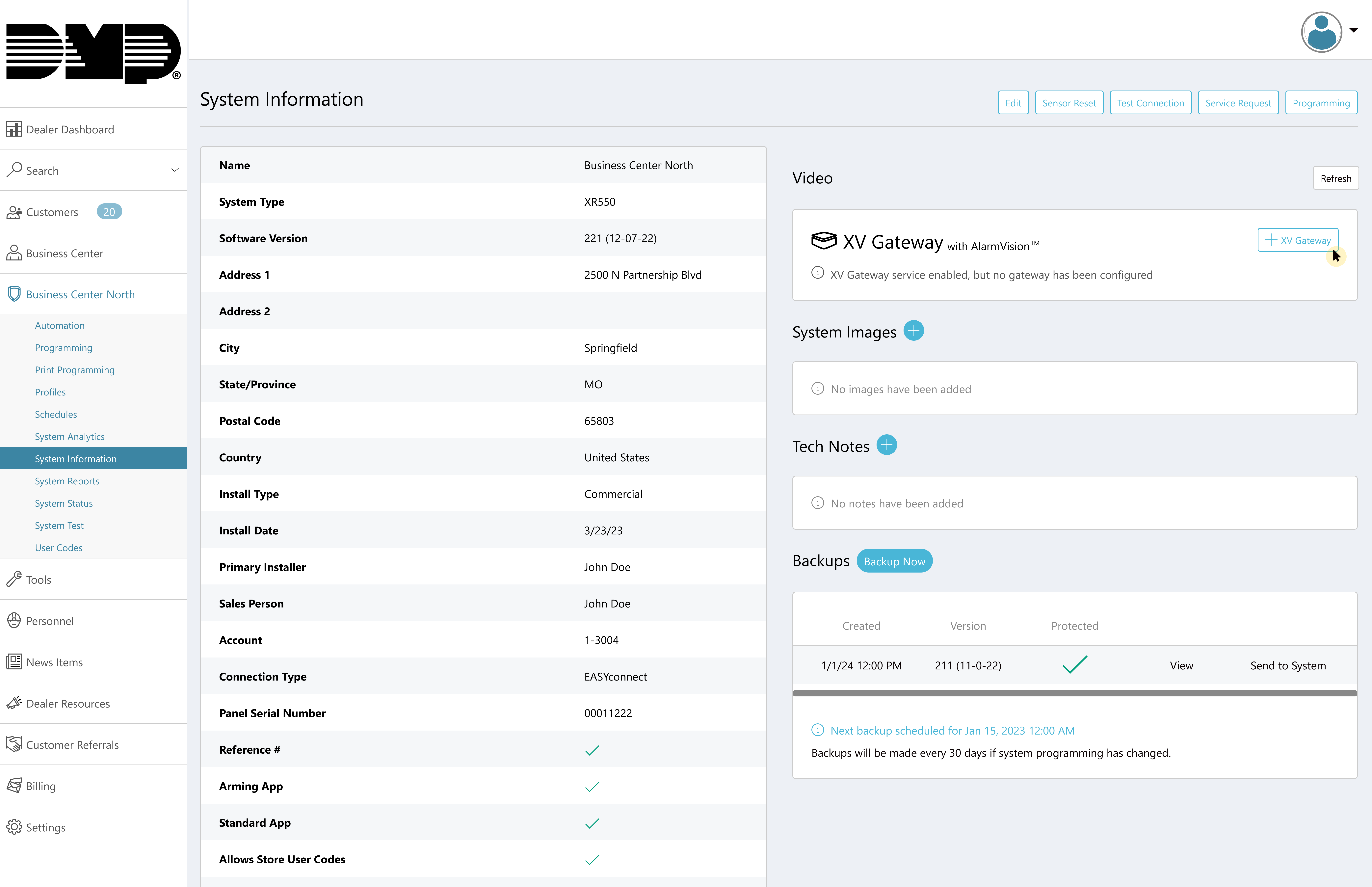This screenshot has width=1372, height=887.
Task: Expand the user account dropdown arrow
Action: [1354, 30]
